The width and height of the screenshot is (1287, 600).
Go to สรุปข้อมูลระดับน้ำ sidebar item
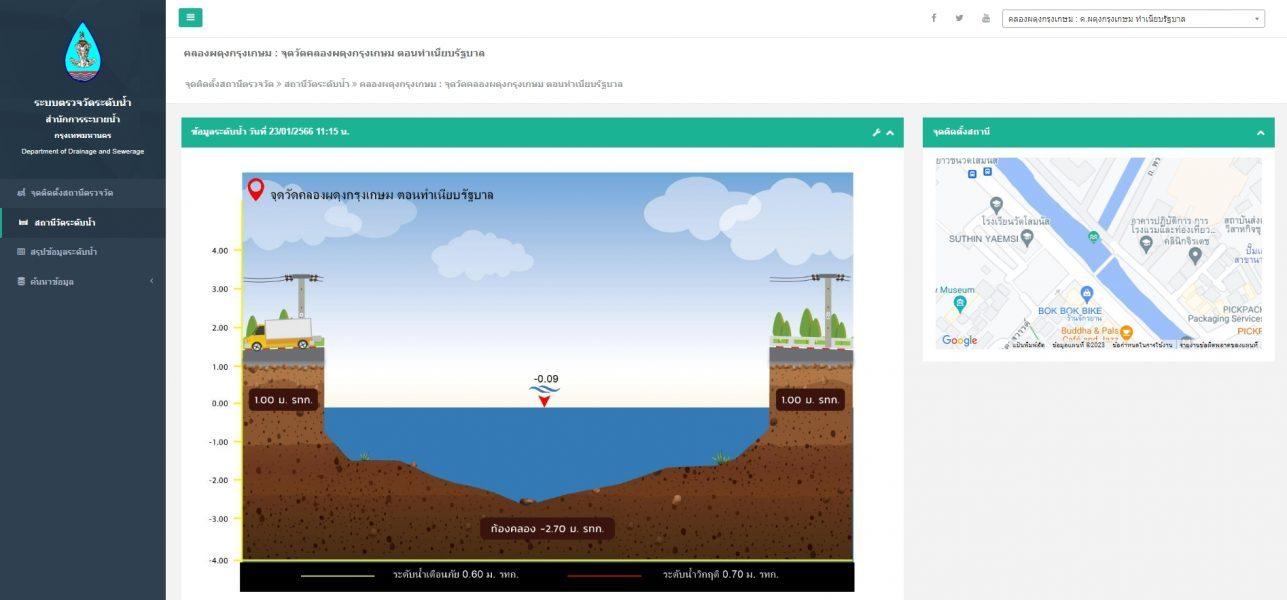coord(64,252)
